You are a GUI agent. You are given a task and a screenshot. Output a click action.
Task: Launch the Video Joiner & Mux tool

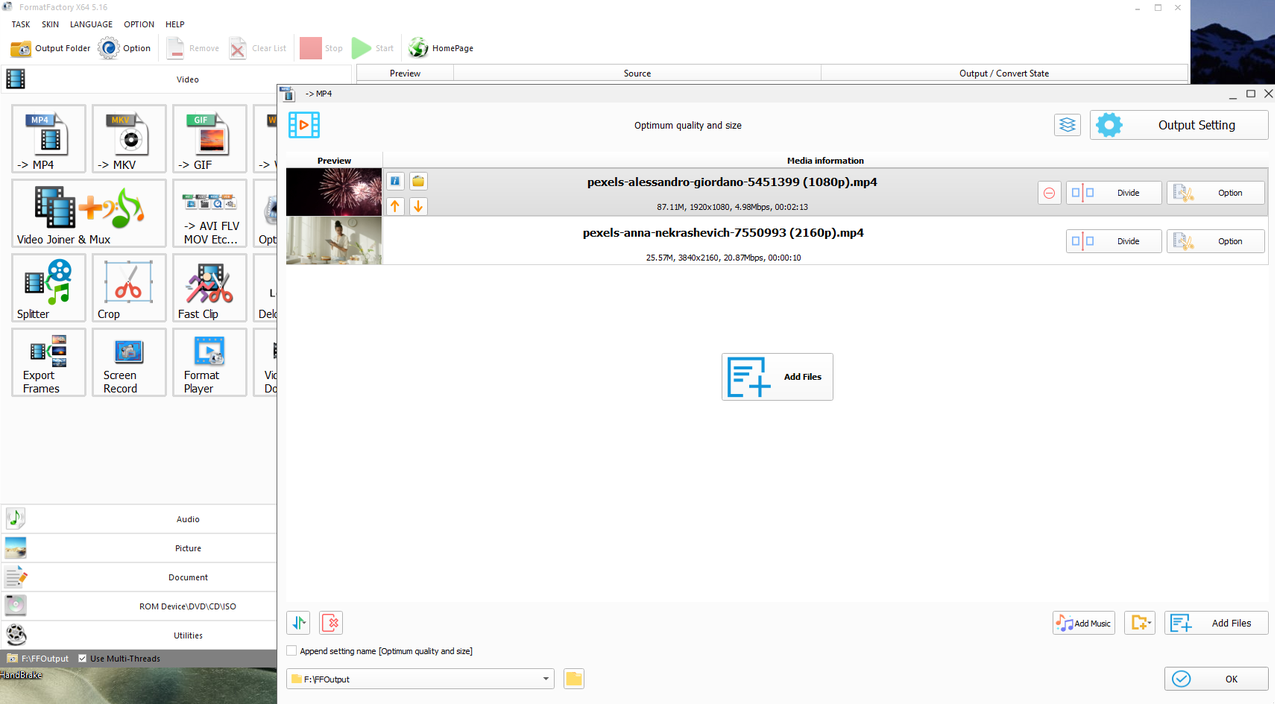point(89,213)
